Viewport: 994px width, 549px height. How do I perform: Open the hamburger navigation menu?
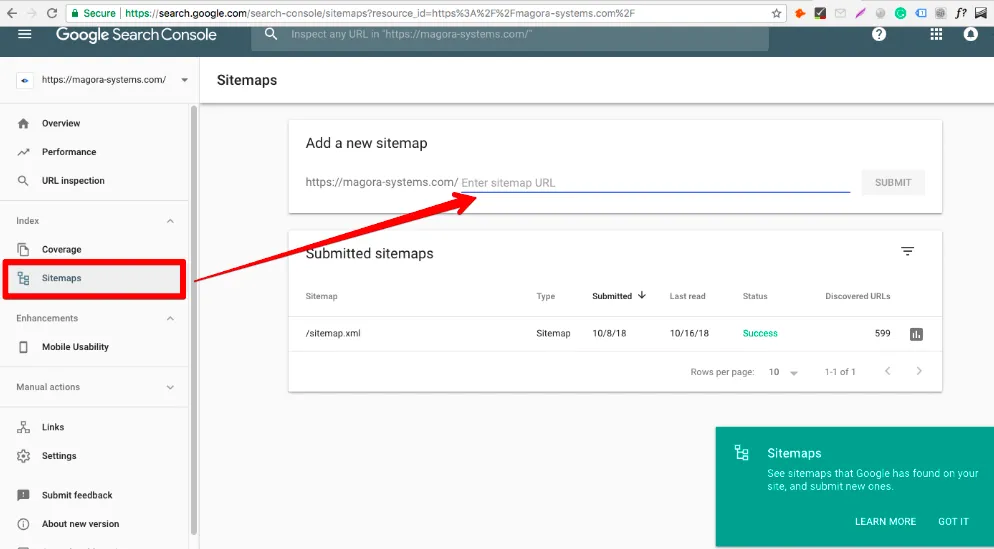point(25,34)
